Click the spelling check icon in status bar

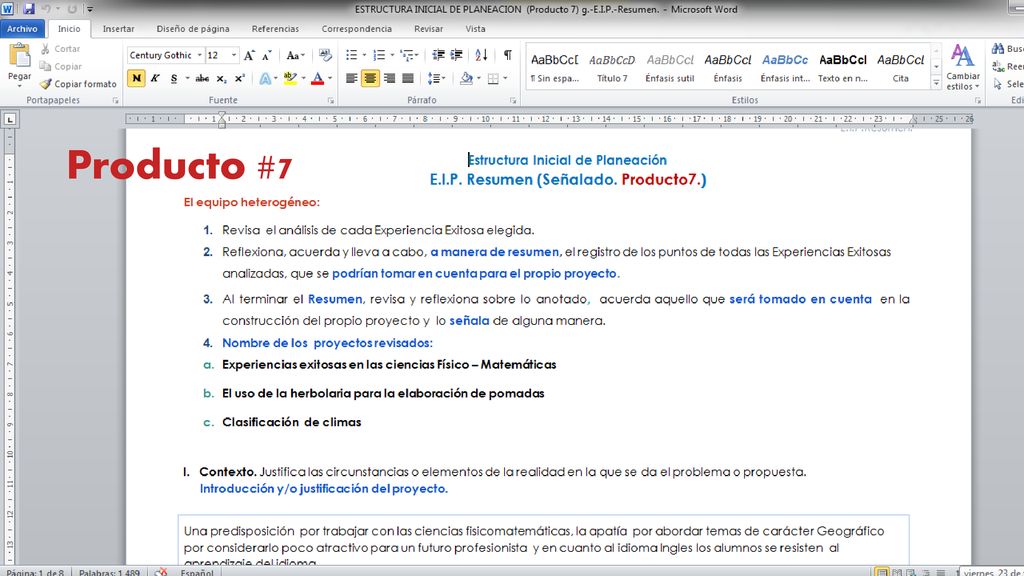pyautogui.click(x=161, y=572)
